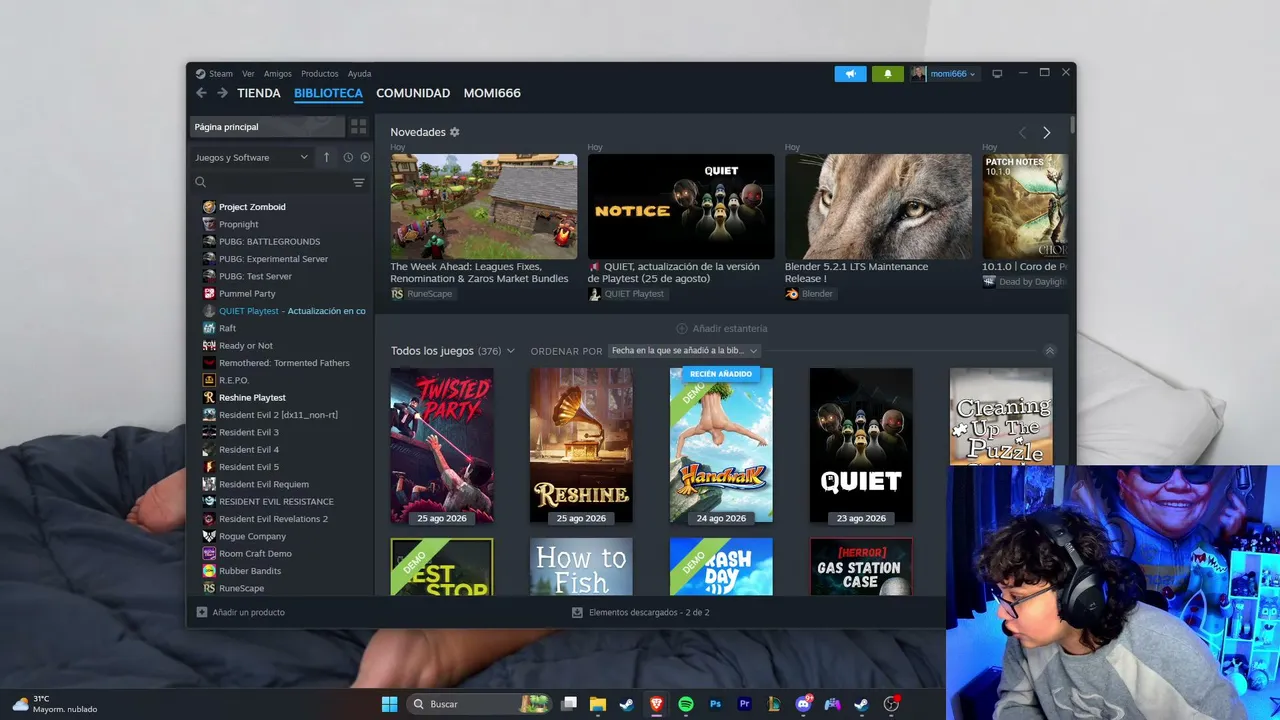Click the ready-to-play filter icon
This screenshot has height=720, width=1280.
pos(365,157)
